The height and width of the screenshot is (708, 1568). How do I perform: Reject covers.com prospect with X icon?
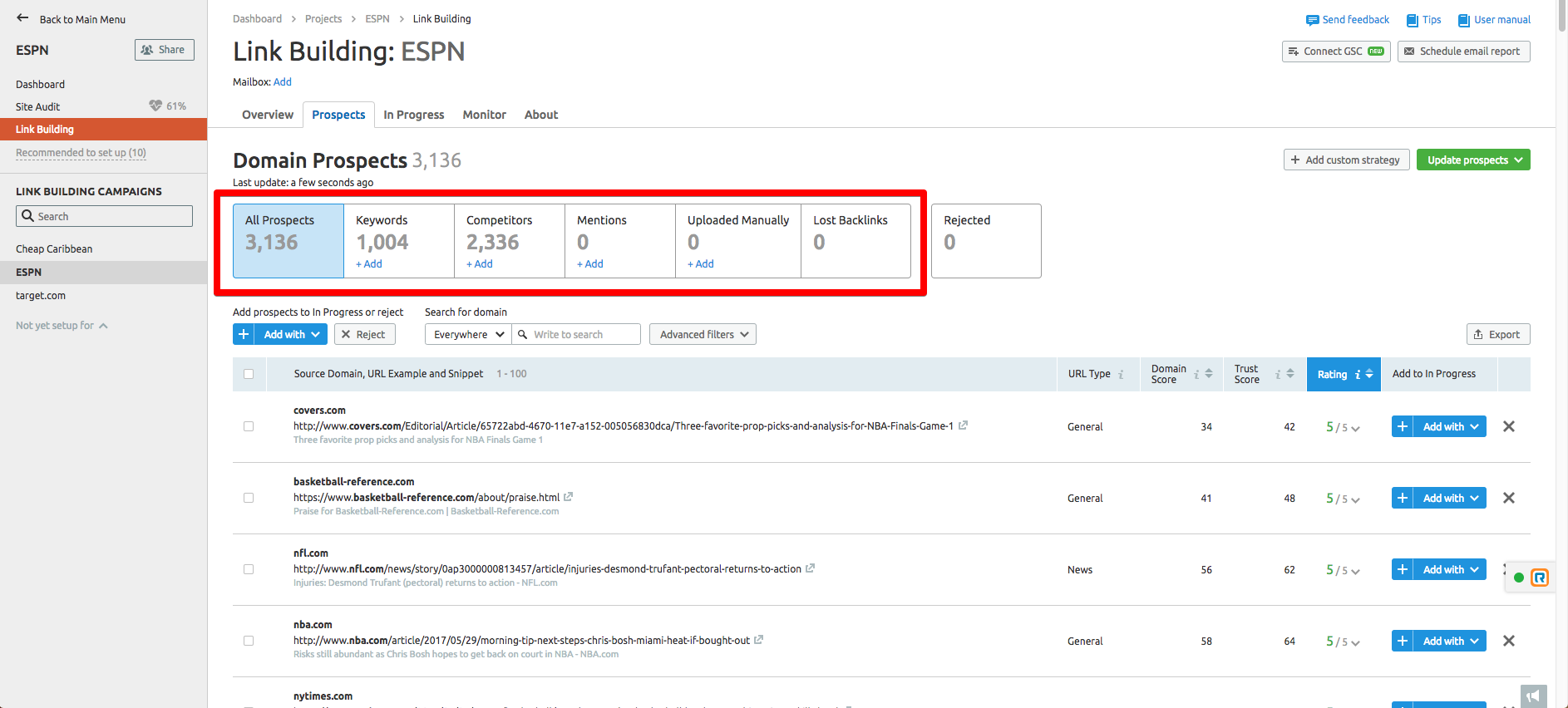click(1509, 426)
